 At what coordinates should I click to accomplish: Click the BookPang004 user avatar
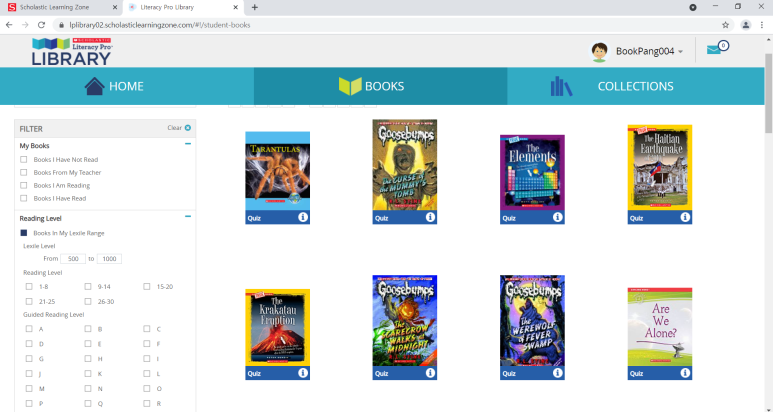point(599,51)
